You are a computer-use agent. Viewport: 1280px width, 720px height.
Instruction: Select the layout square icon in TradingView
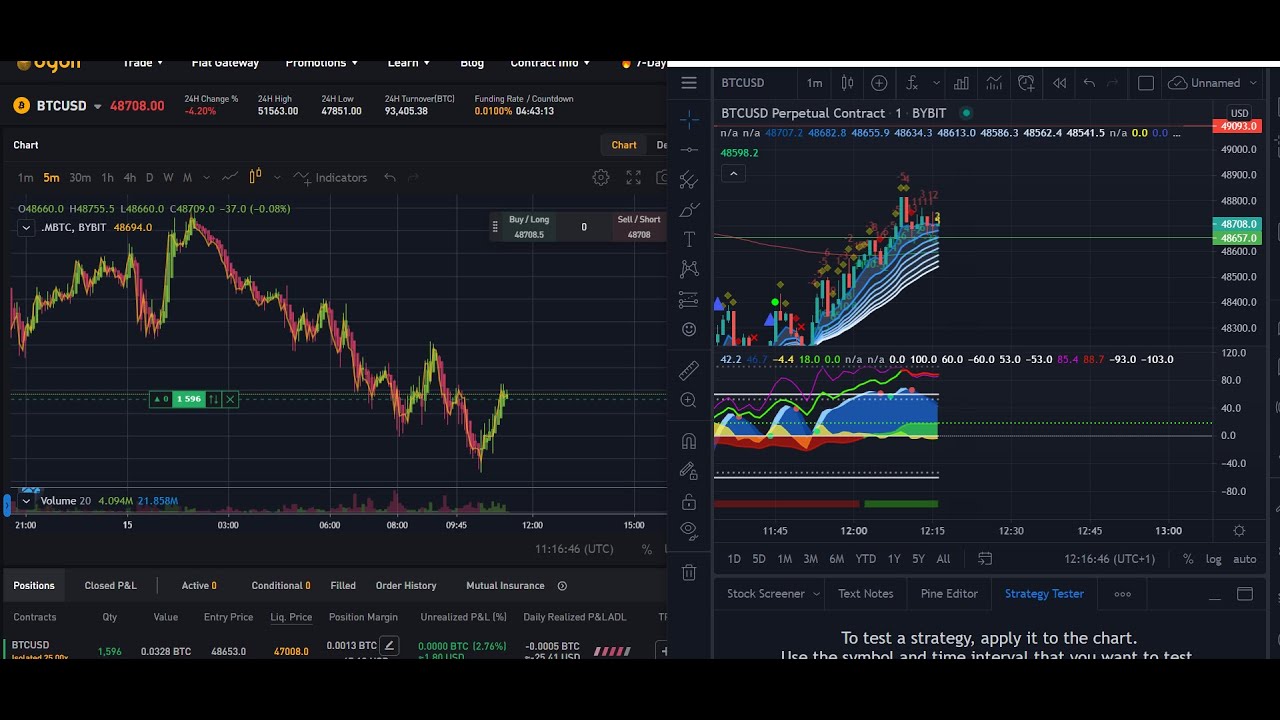tap(1146, 83)
